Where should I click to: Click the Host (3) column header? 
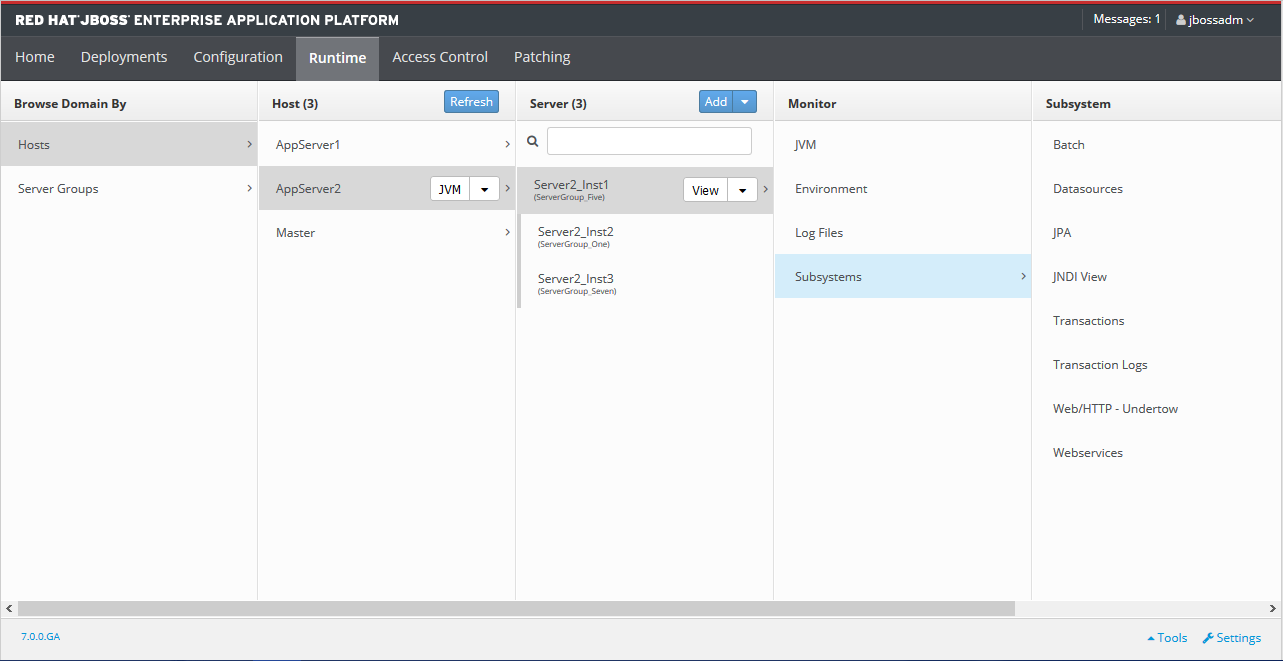(295, 104)
